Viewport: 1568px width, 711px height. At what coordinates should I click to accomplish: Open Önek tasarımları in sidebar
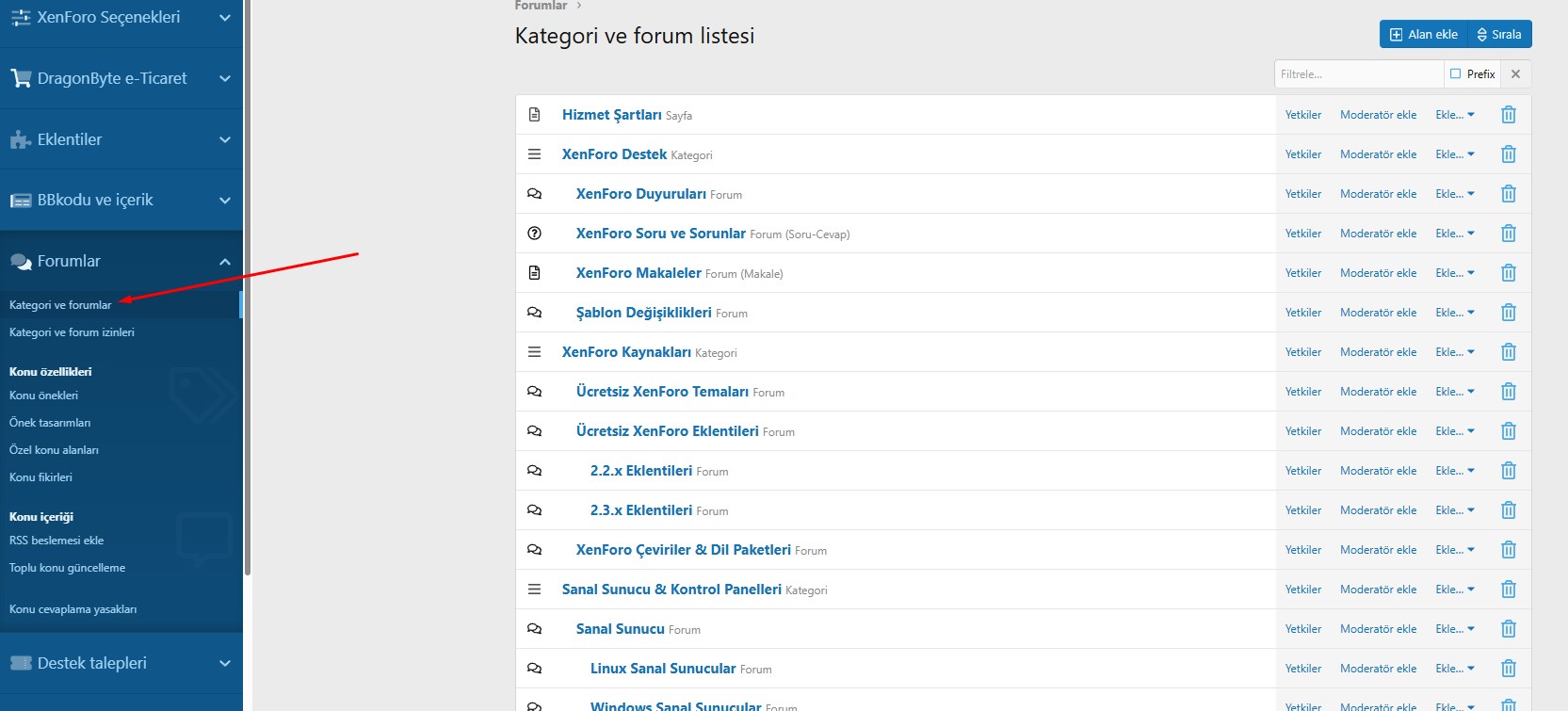coord(50,423)
